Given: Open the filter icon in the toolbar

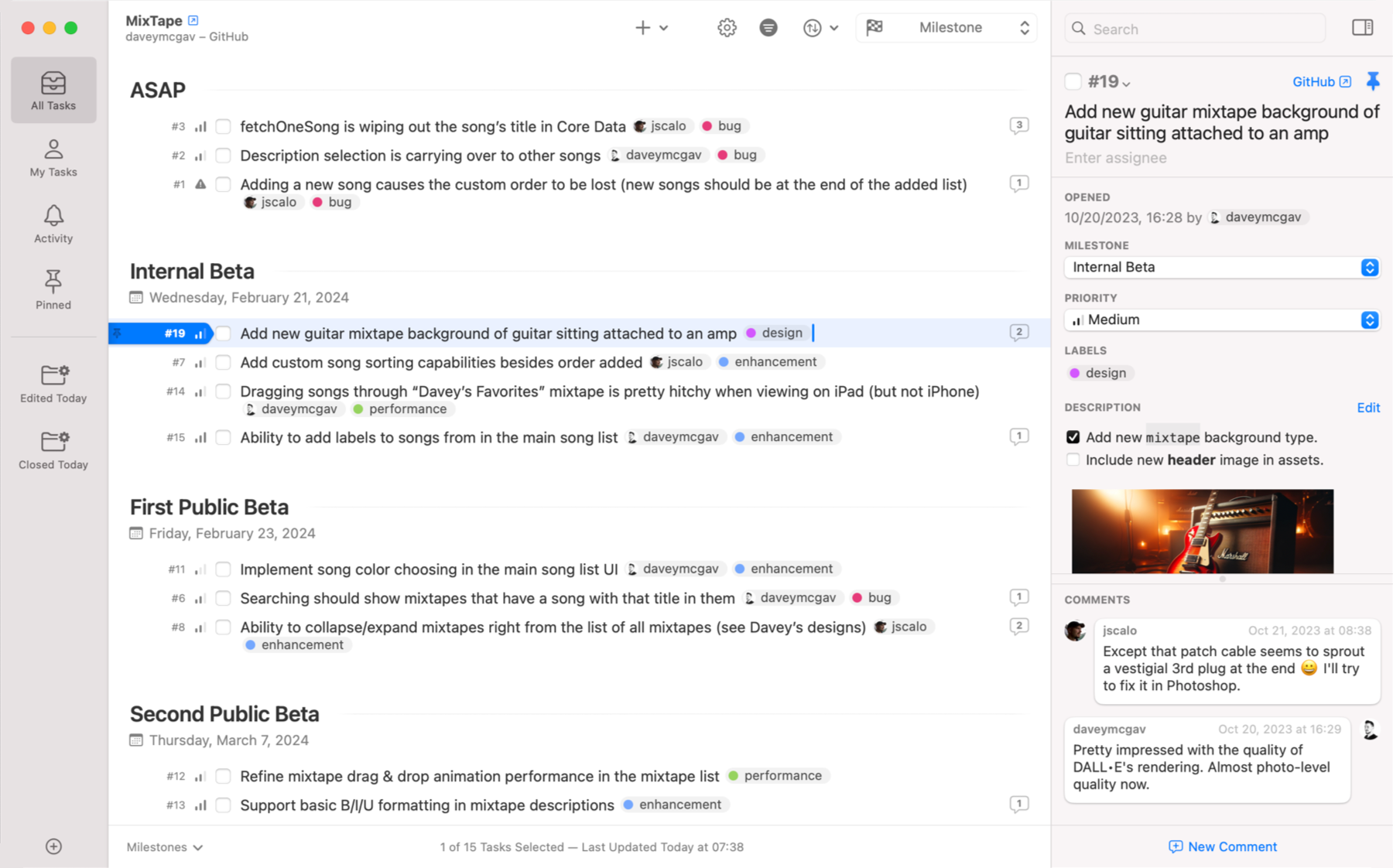Looking at the screenshot, I should click(768, 27).
